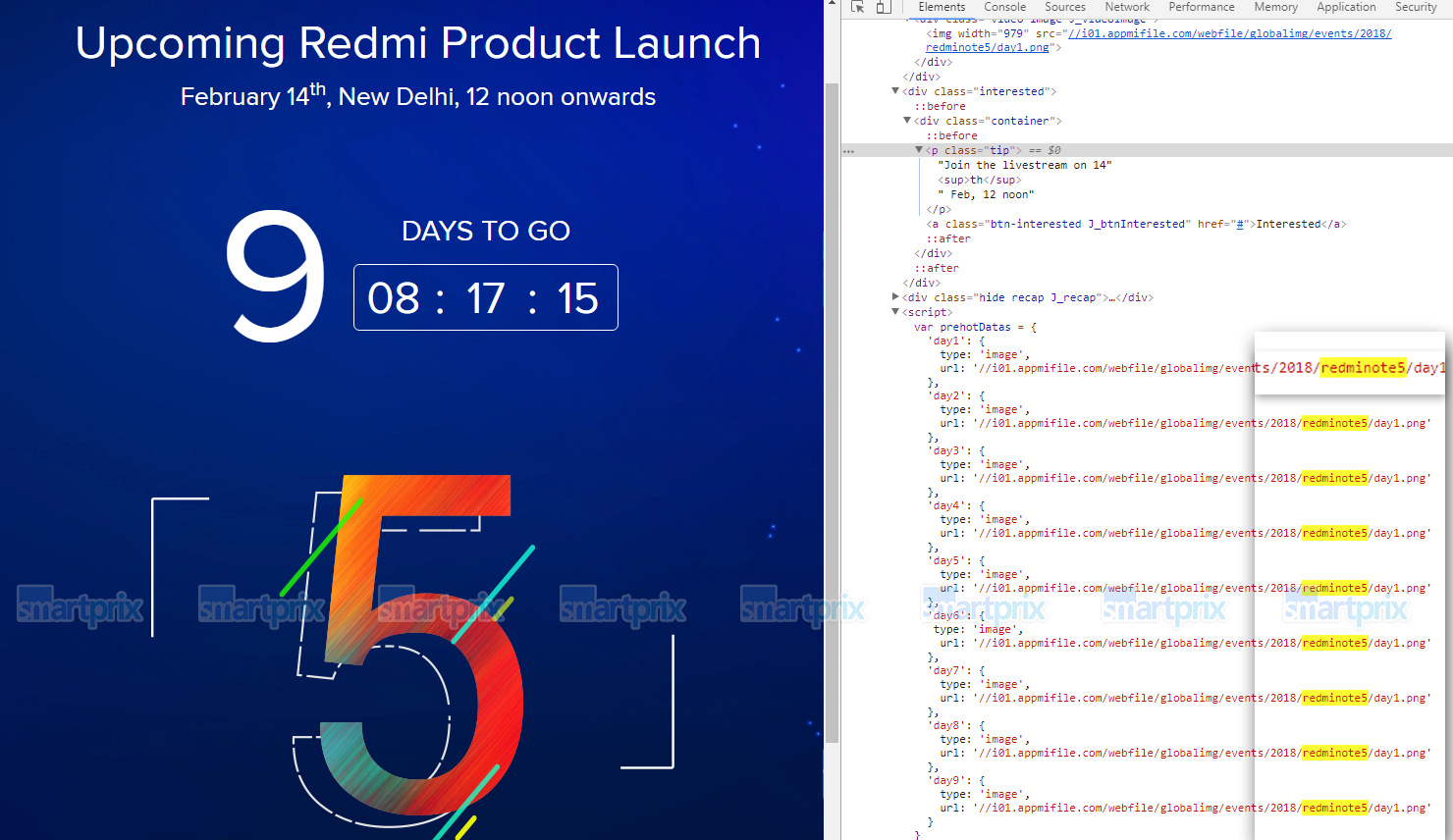Switch to the Elements tab
Viewport: 1453px width, 840px height.
click(942, 7)
